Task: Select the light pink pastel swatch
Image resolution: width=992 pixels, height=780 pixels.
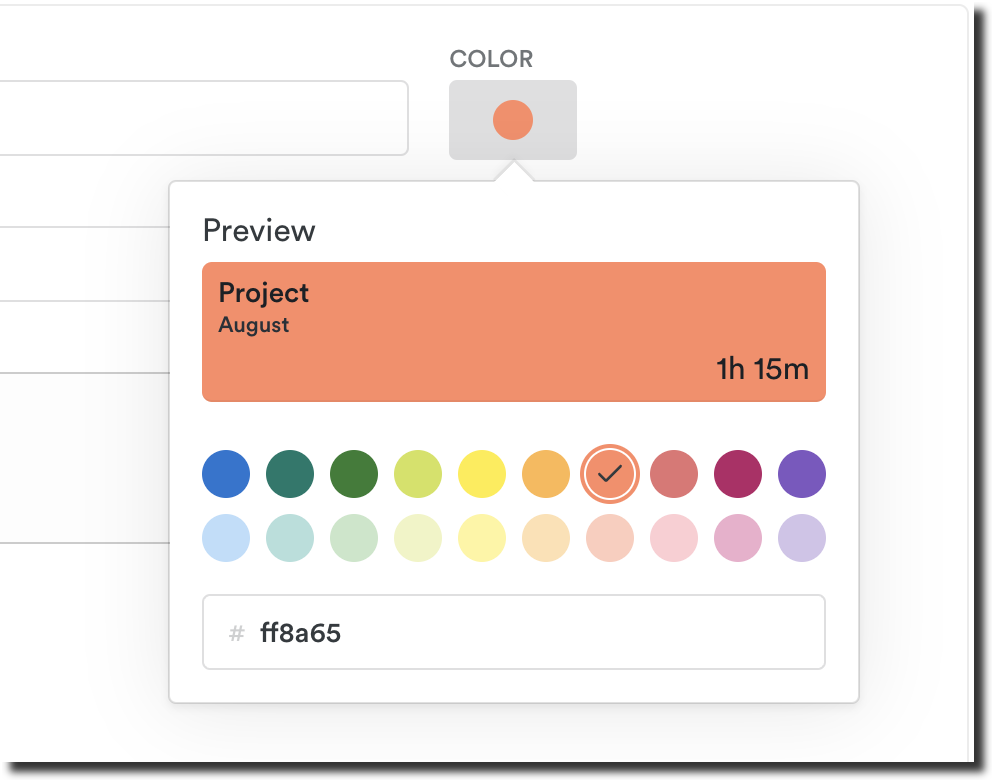Action: 674,538
